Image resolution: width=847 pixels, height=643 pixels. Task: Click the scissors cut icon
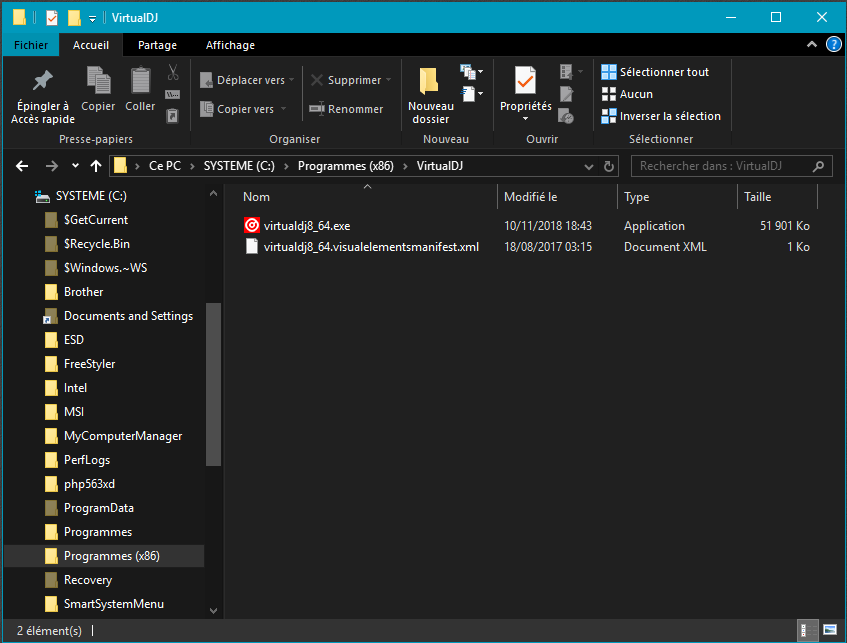173,72
